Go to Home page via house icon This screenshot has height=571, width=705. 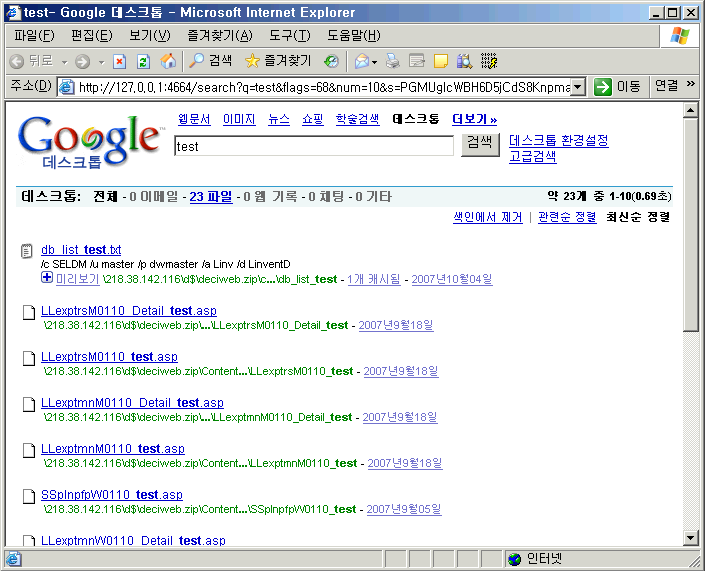point(168,61)
